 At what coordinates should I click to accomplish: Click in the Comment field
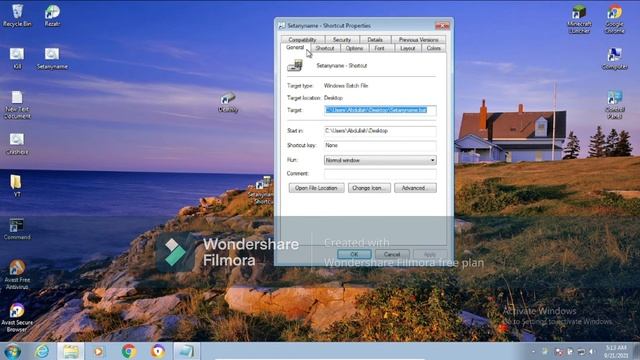click(380, 173)
